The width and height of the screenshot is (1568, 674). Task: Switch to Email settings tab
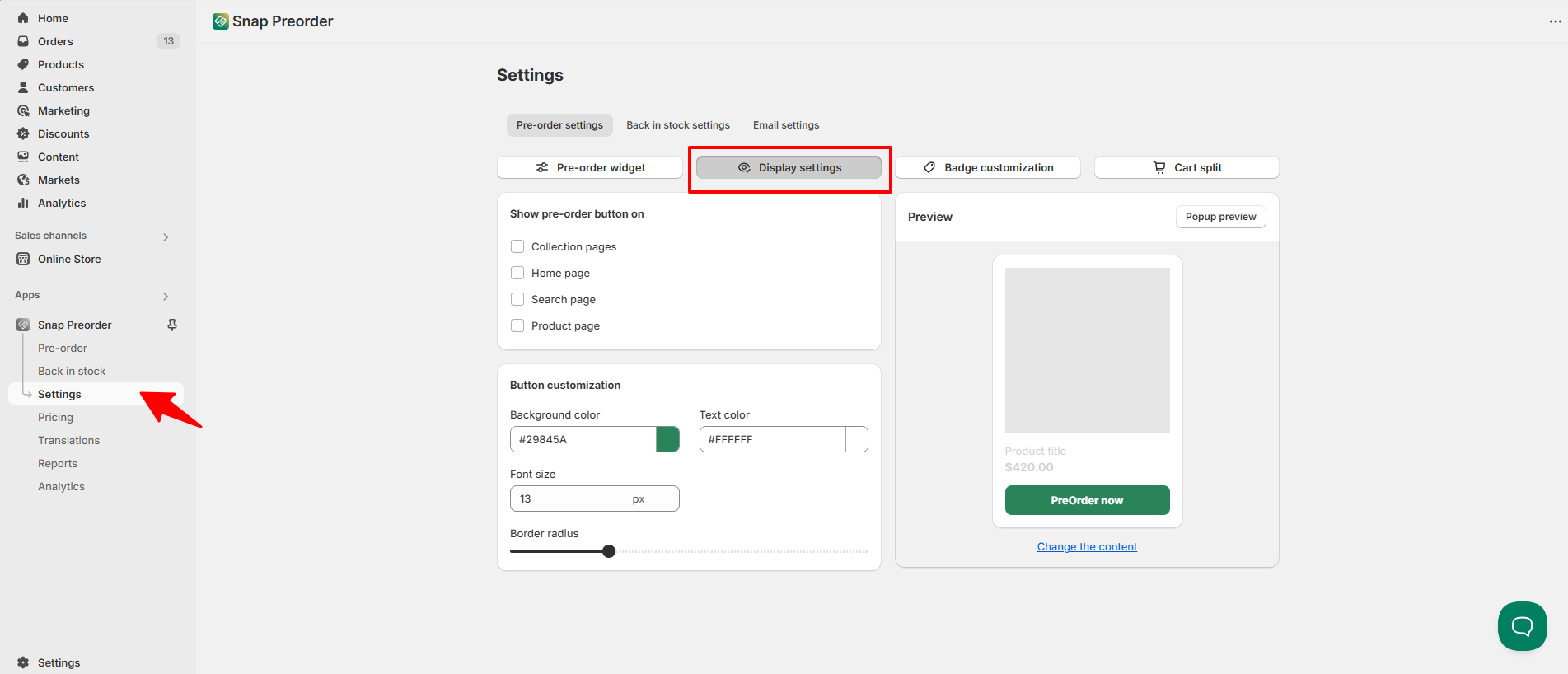pyautogui.click(x=786, y=125)
